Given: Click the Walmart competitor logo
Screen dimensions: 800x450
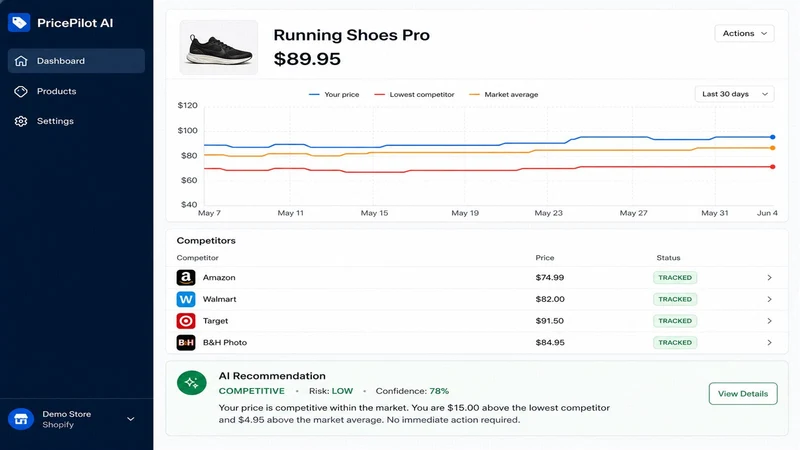Looking at the screenshot, I should point(186,299).
